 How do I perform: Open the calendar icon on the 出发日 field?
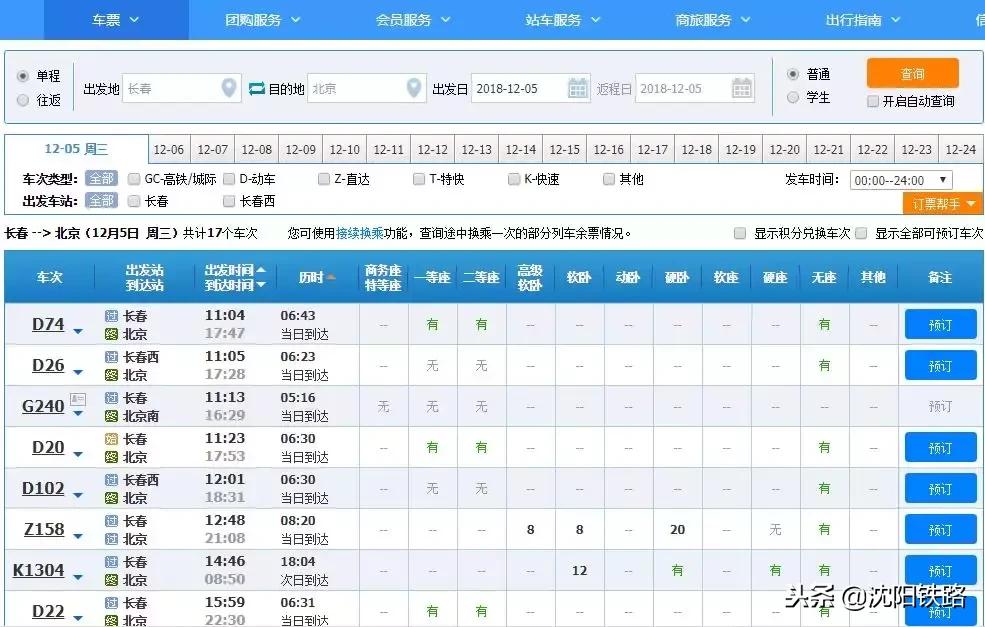(578, 88)
